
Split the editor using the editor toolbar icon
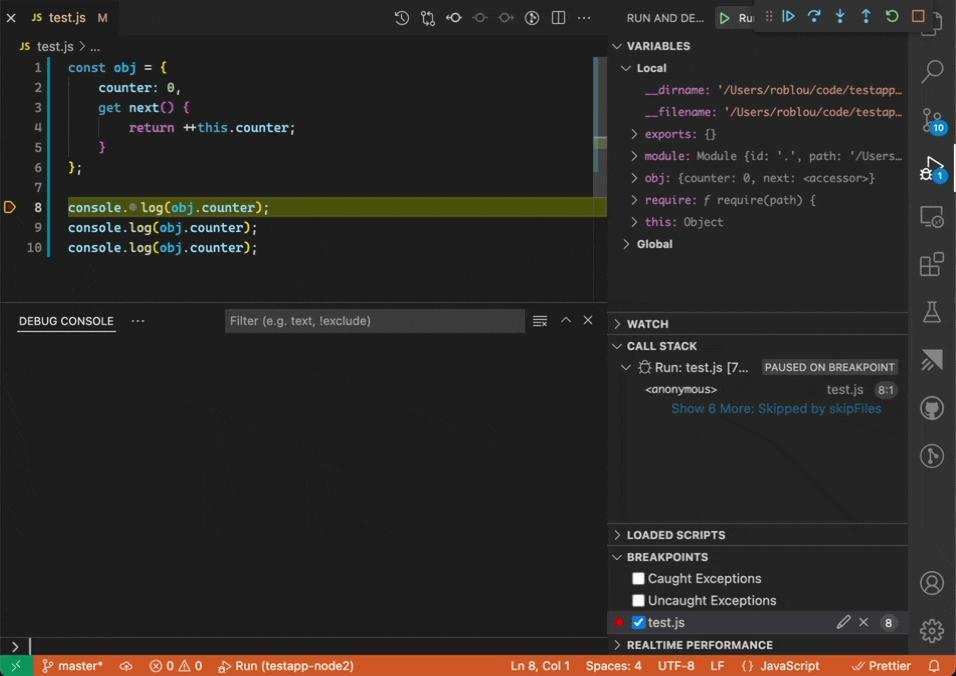click(558, 17)
